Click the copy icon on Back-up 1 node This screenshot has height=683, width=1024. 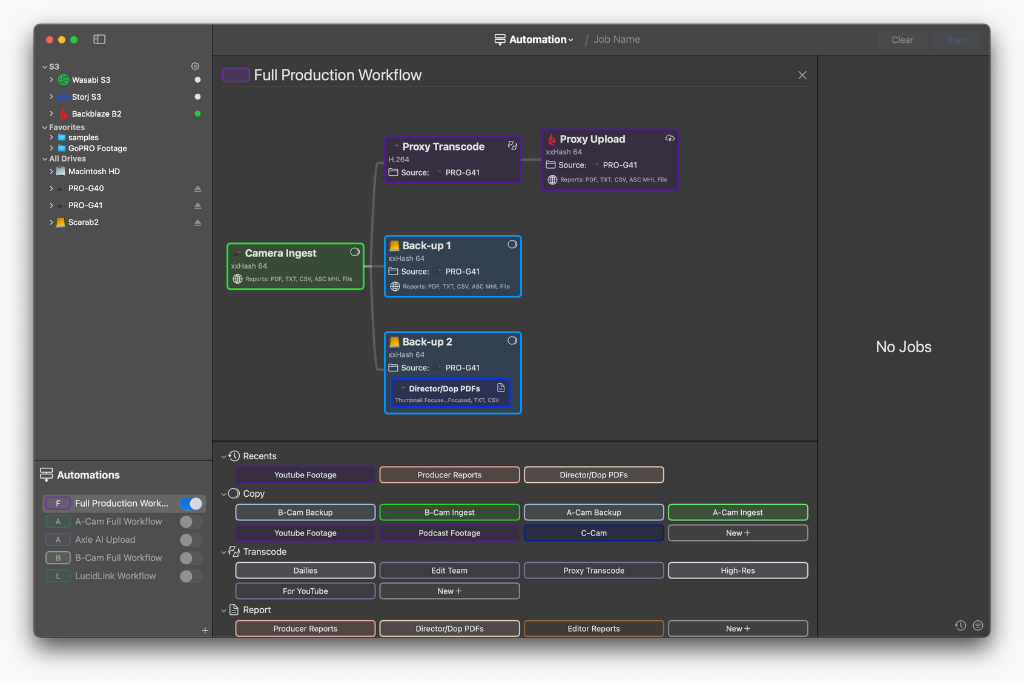512,244
